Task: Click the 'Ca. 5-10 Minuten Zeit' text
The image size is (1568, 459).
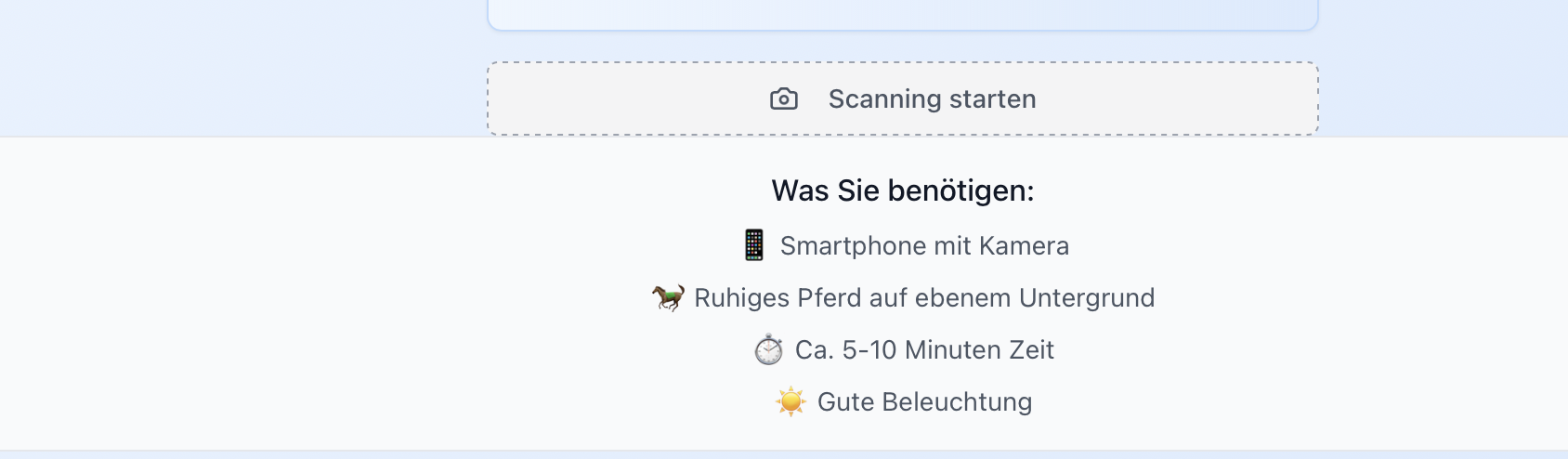Action: tap(924, 350)
